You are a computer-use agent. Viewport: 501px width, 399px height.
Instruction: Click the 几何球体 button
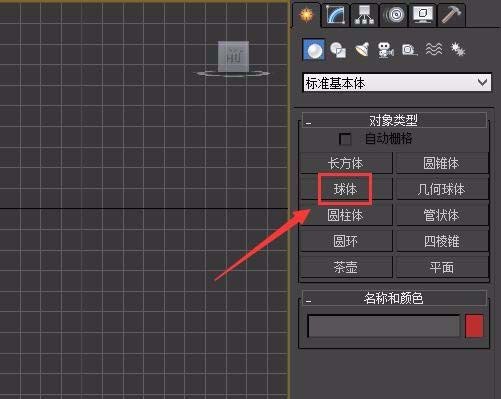[441, 189]
